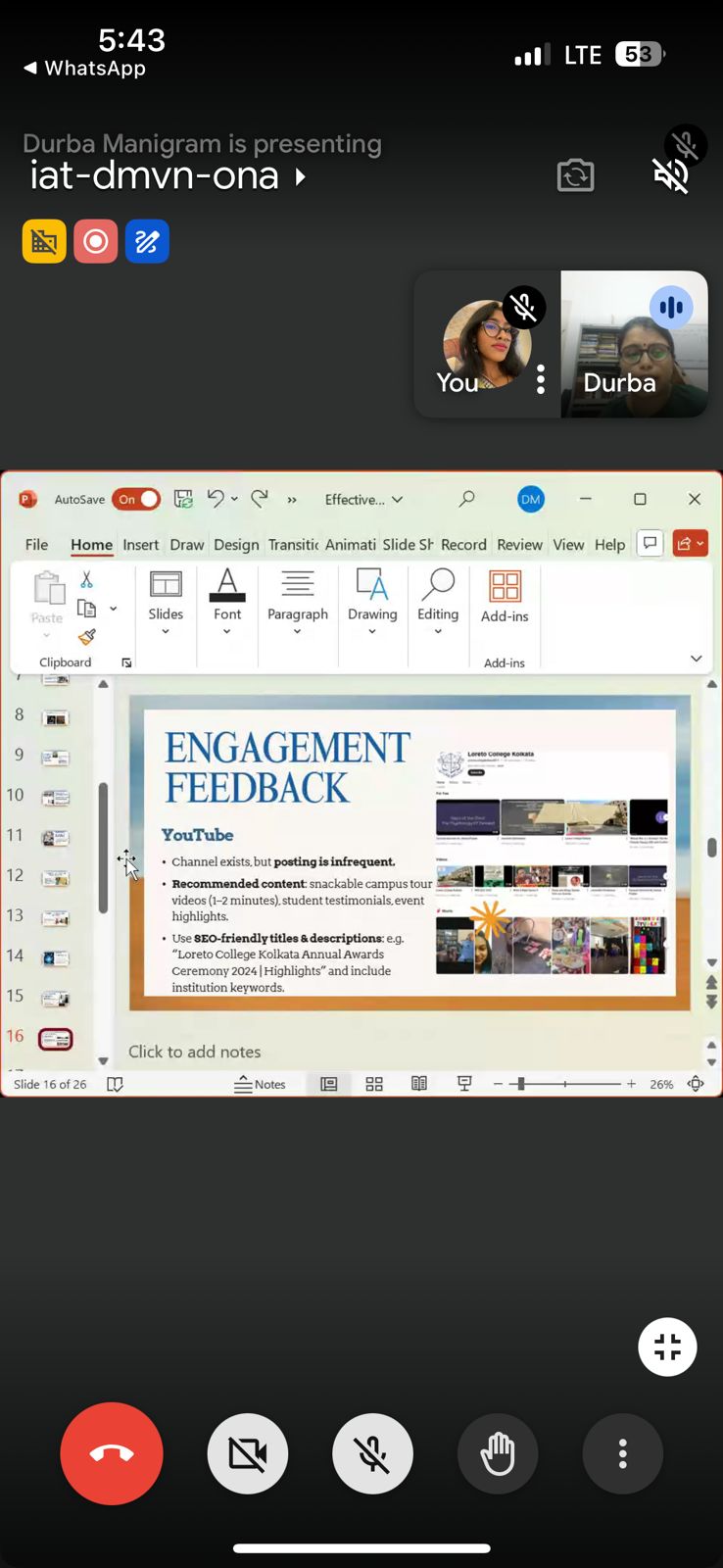Tap the red recording indicator icon
Viewport: 723px width, 1568px height.
pos(95,241)
